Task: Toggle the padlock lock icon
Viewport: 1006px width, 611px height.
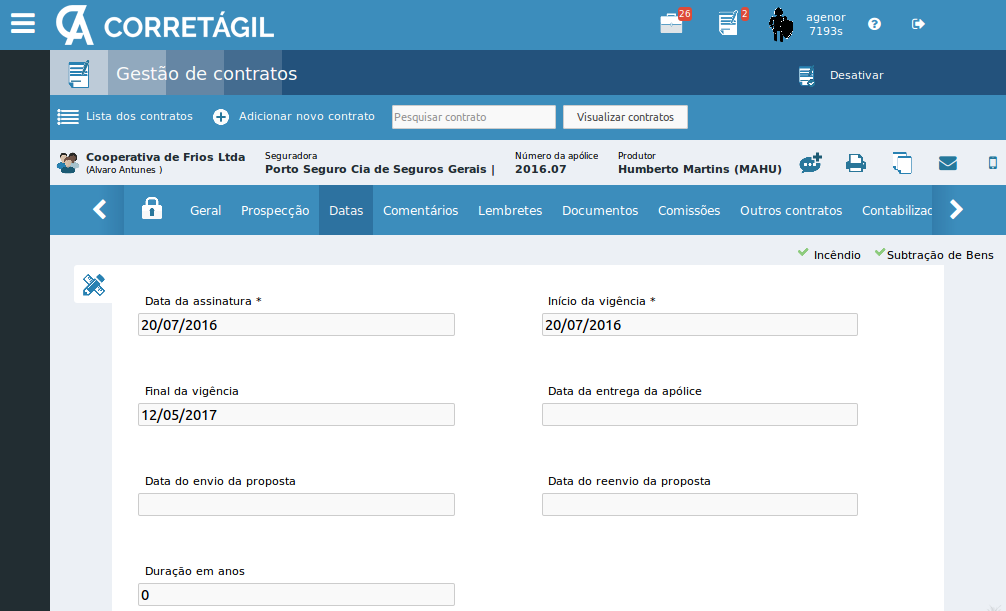Action: (151, 209)
